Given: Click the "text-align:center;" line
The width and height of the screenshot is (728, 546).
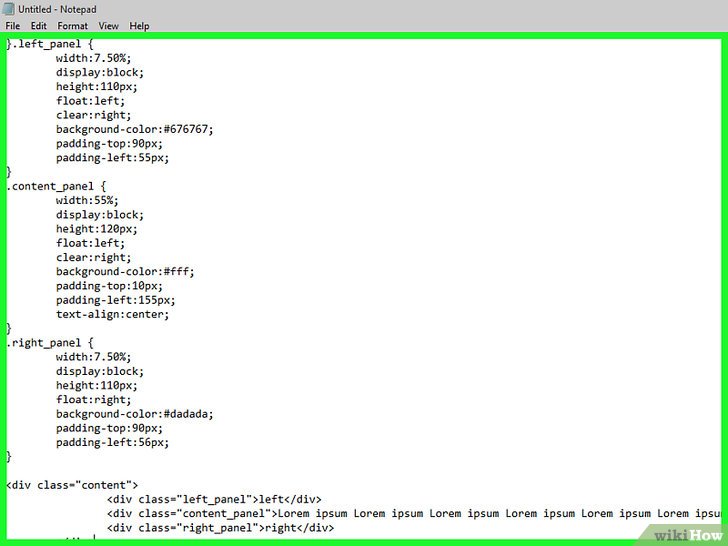Looking at the screenshot, I should point(112,314).
